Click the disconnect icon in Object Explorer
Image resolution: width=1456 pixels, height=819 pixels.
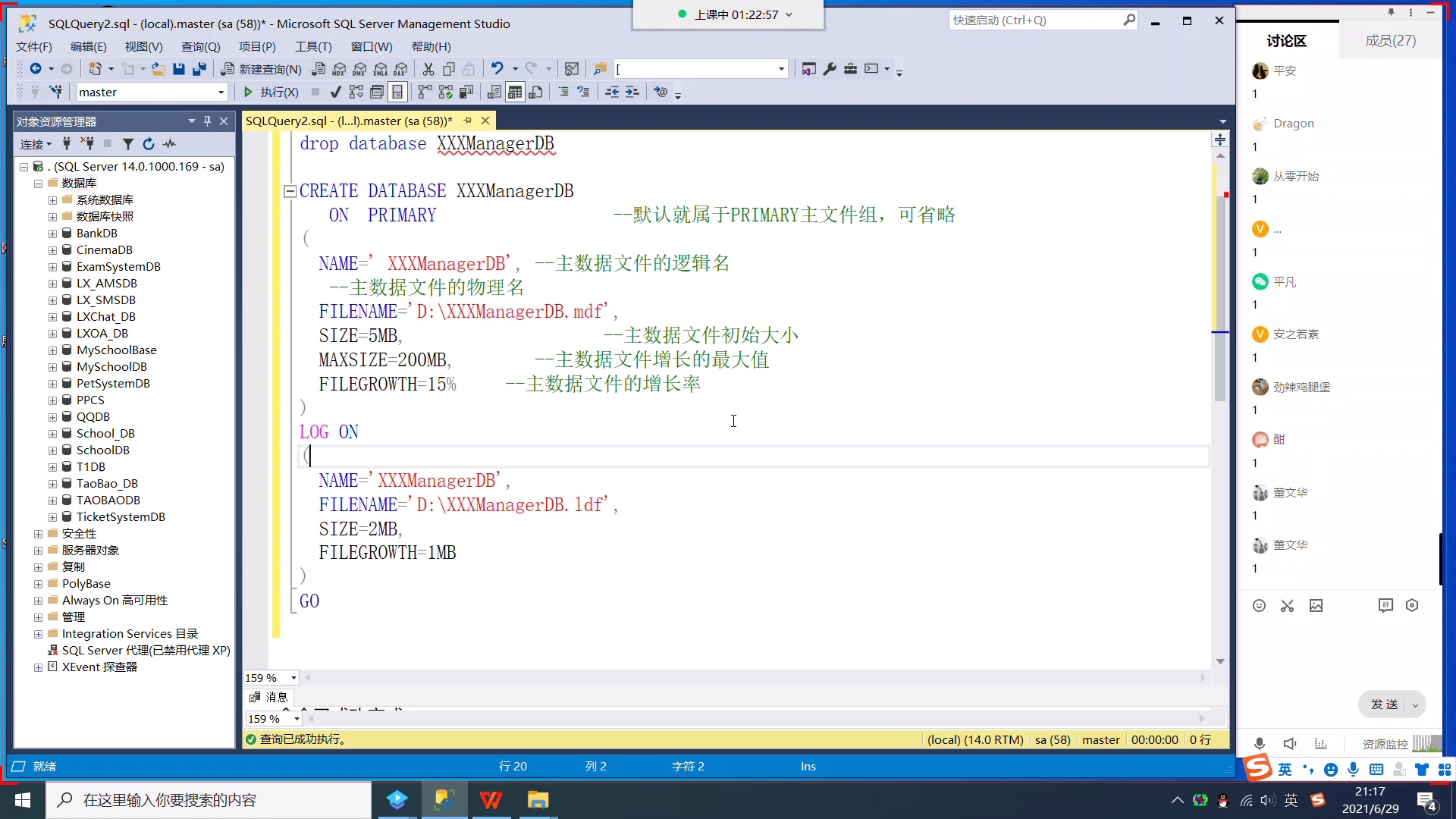87,143
